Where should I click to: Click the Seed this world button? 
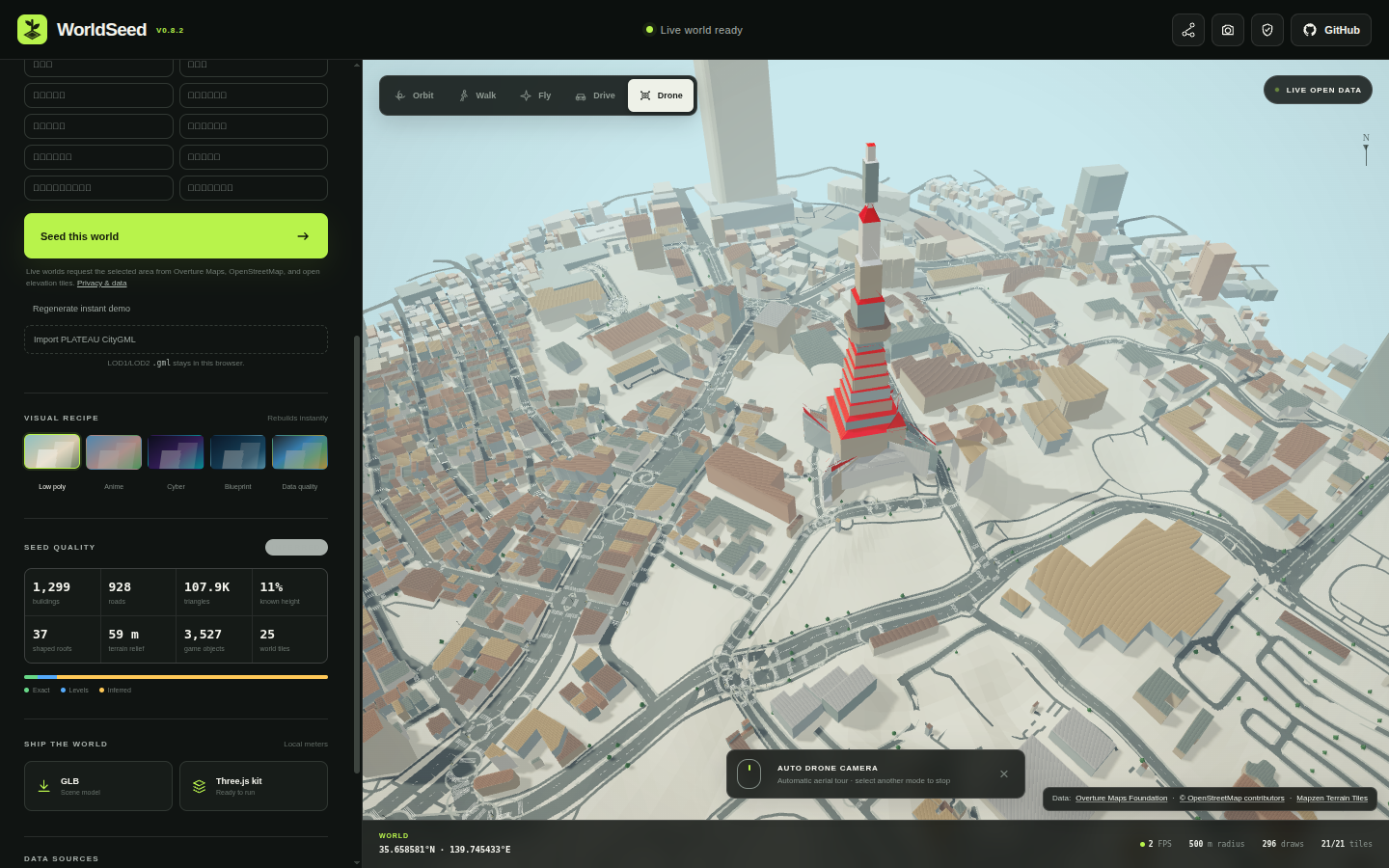176,236
